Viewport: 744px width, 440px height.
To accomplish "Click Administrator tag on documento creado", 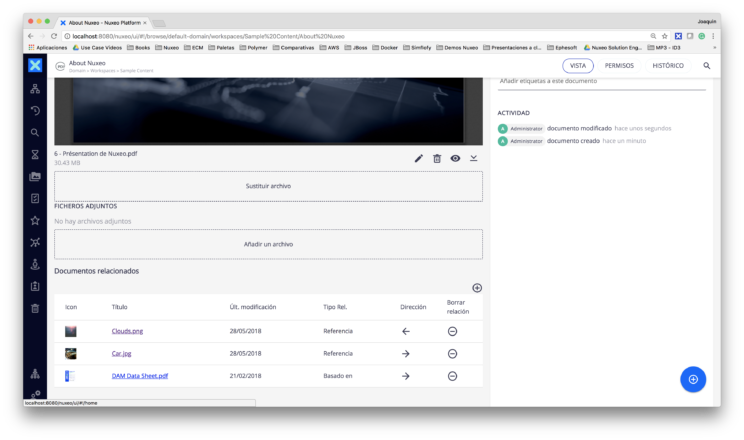I will pyautogui.click(x=526, y=141).
